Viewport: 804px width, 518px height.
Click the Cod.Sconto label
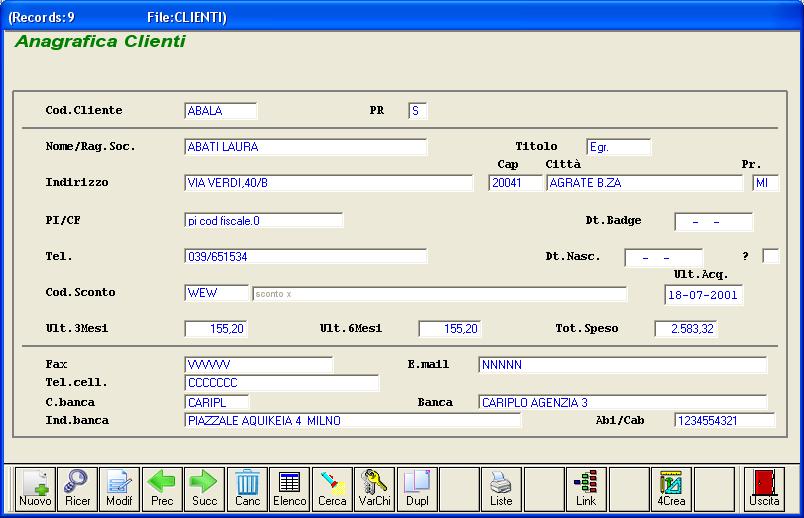81,292
